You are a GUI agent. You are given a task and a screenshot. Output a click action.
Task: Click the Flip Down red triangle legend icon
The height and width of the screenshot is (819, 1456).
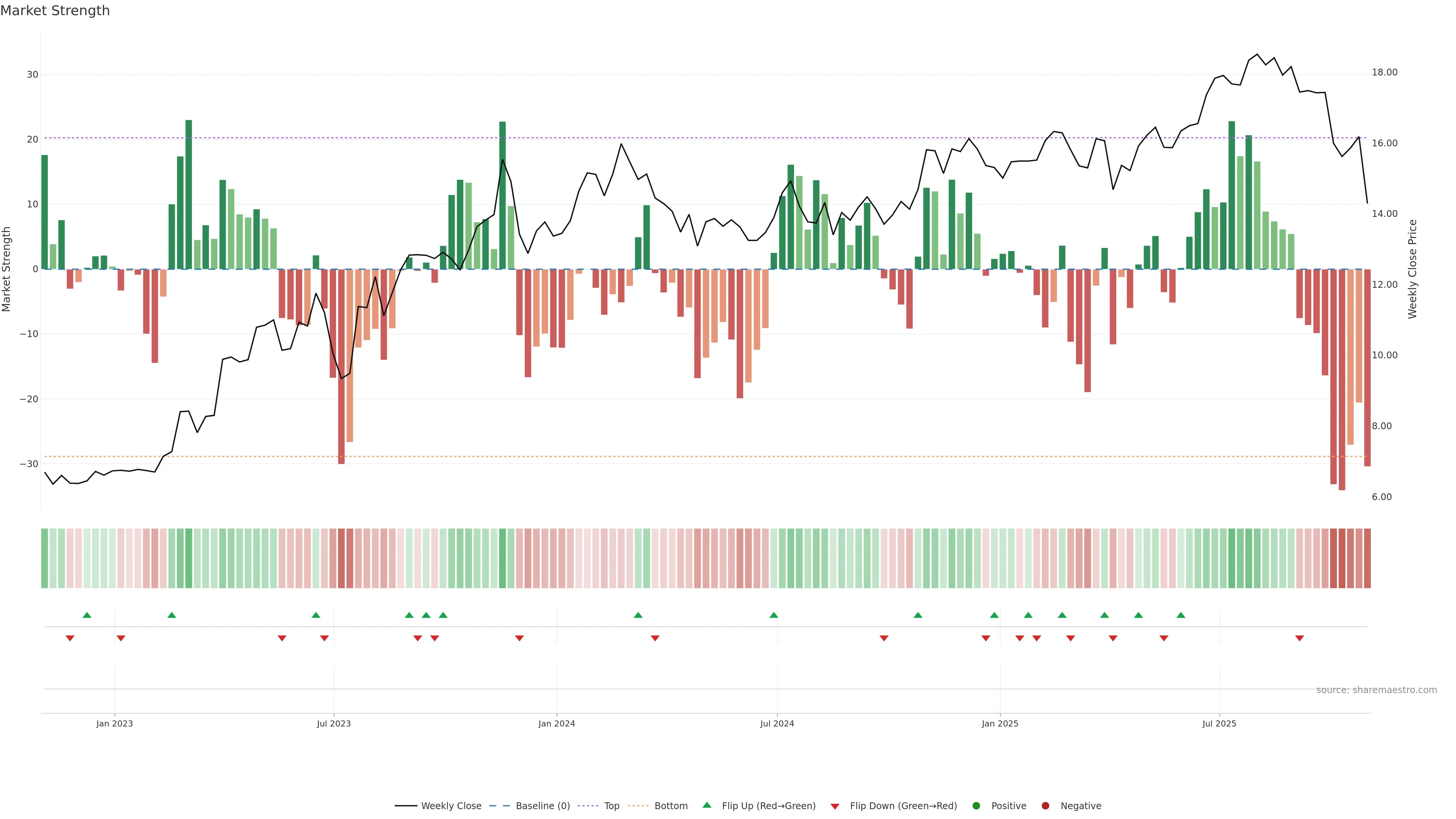(835, 806)
